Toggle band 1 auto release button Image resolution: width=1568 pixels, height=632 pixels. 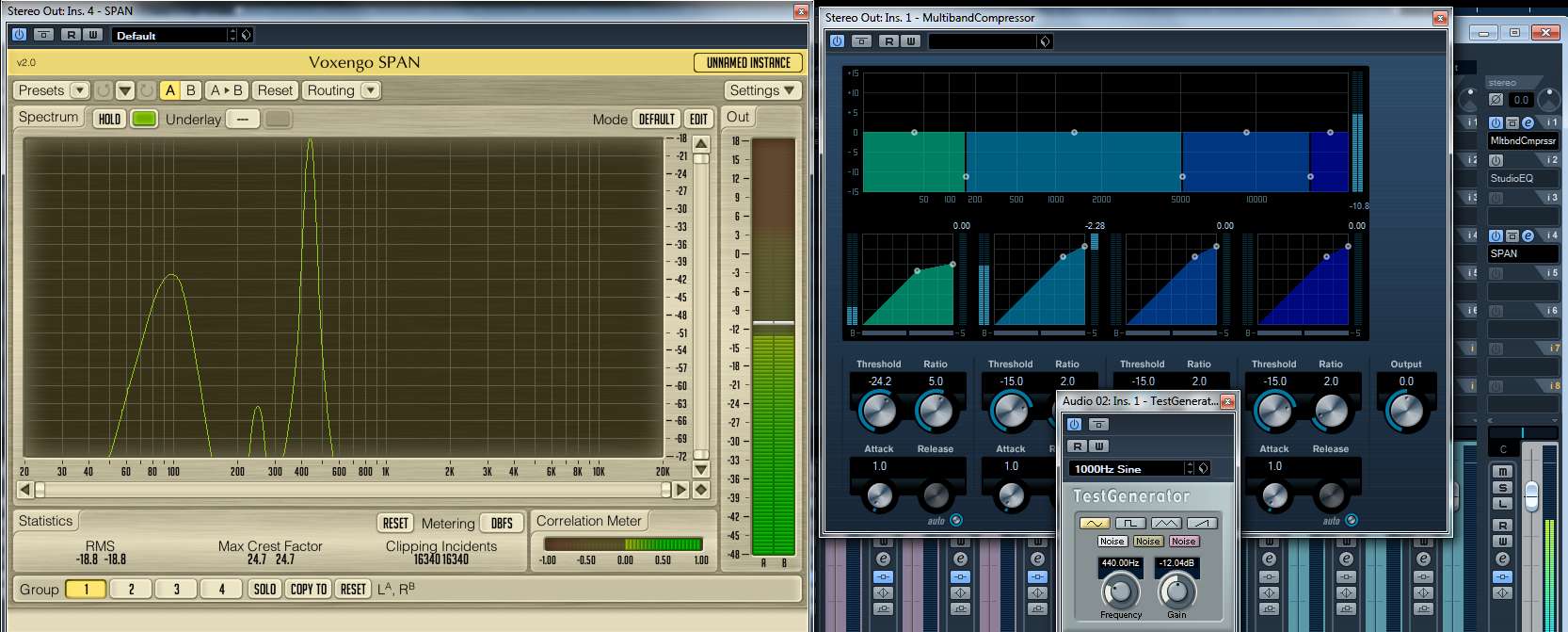(x=956, y=520)
